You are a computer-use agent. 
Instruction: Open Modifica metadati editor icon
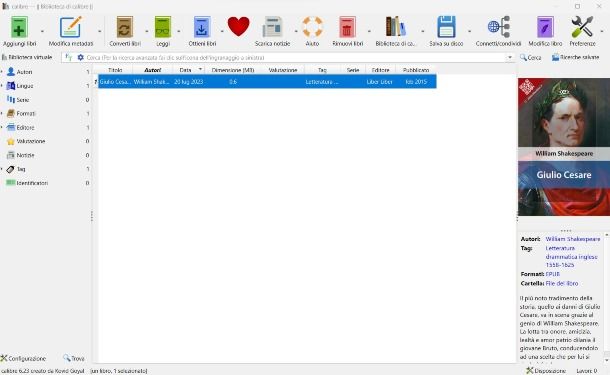[x=71, y=27]
